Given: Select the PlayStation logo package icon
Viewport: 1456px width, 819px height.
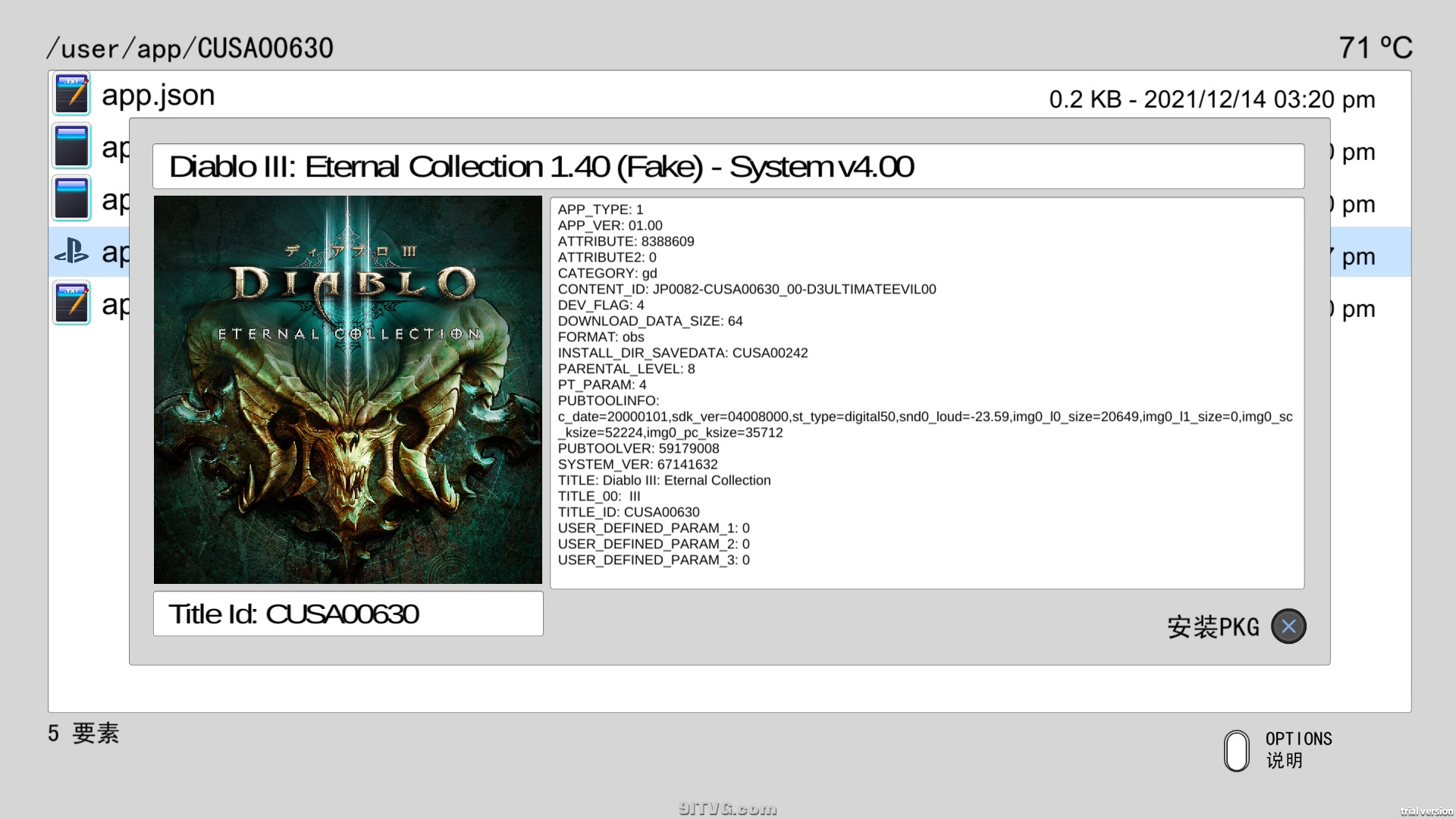Looking at the screenshot, I should tap(72, 251).
